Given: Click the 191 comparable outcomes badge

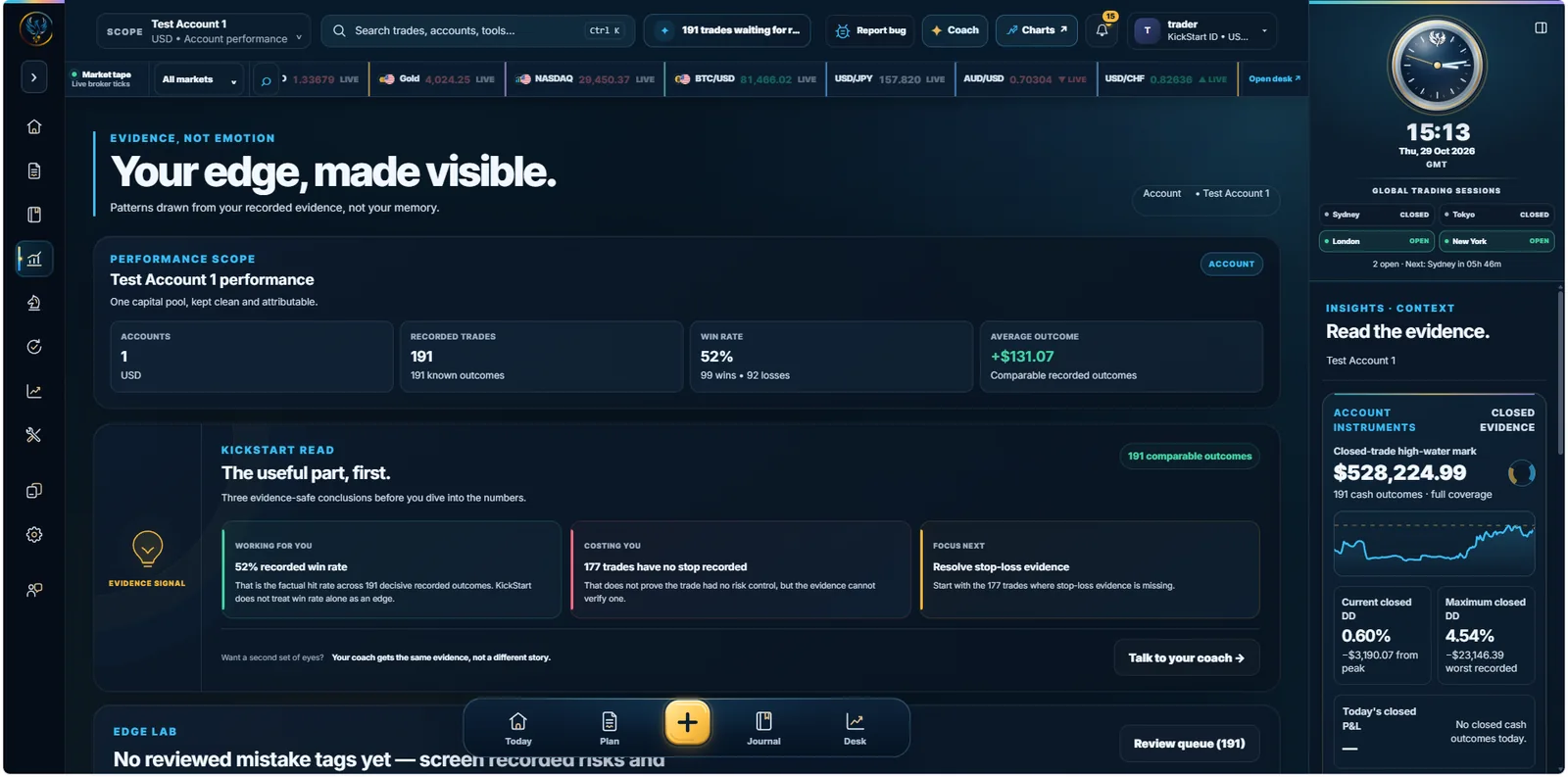Looking at the screenshot, I should point(1190,457).
